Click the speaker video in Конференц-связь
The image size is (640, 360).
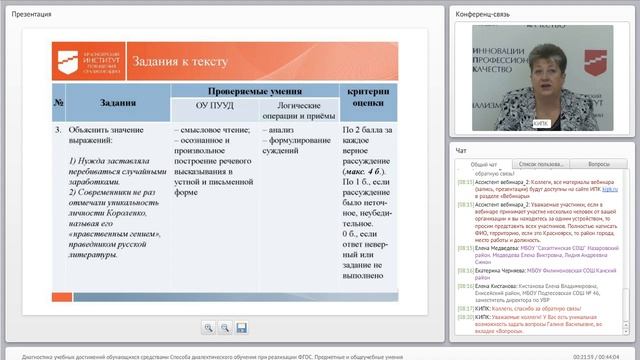(x=542, y=78)
